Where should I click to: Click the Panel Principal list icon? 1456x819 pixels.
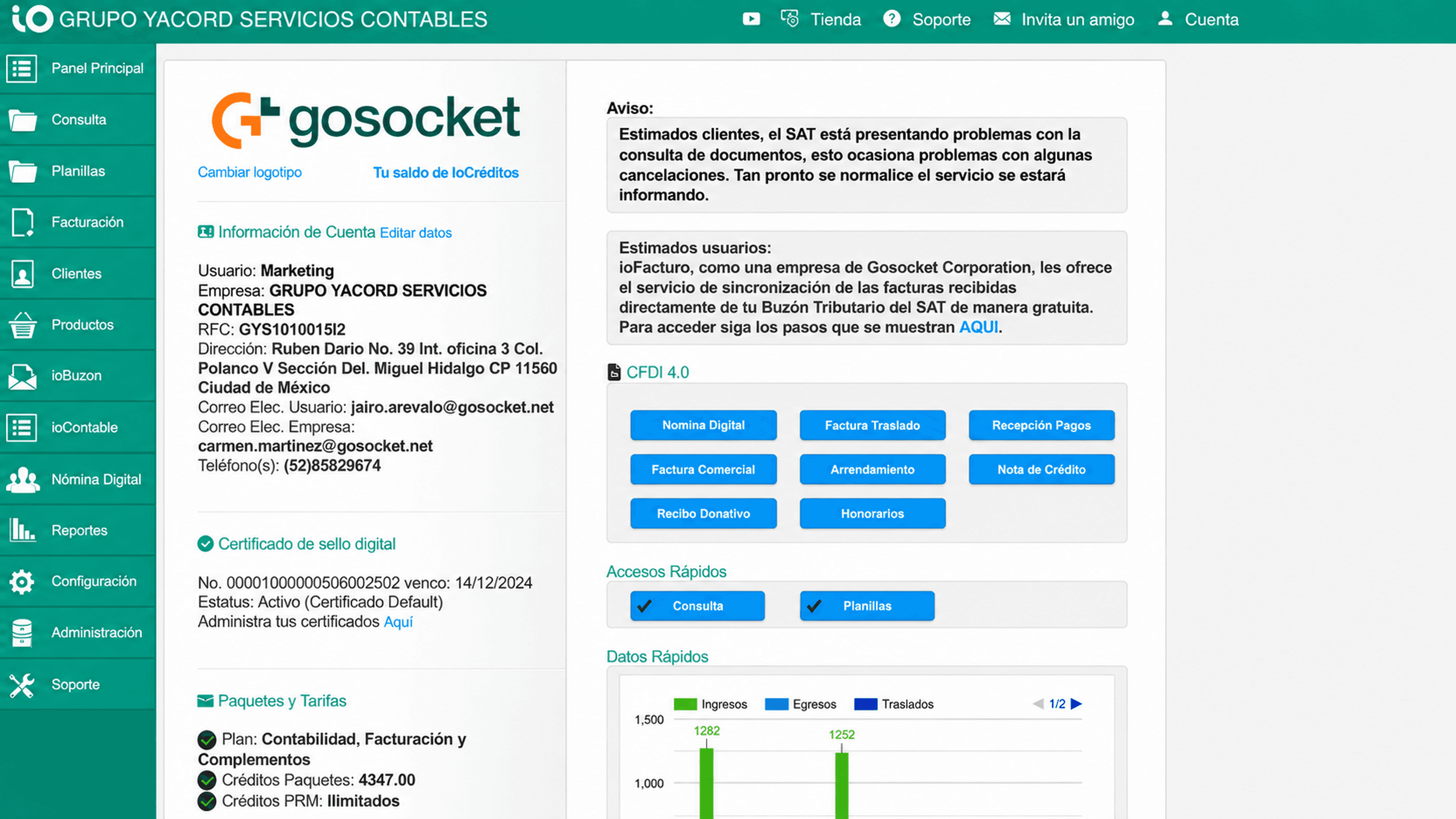point(22,68)
